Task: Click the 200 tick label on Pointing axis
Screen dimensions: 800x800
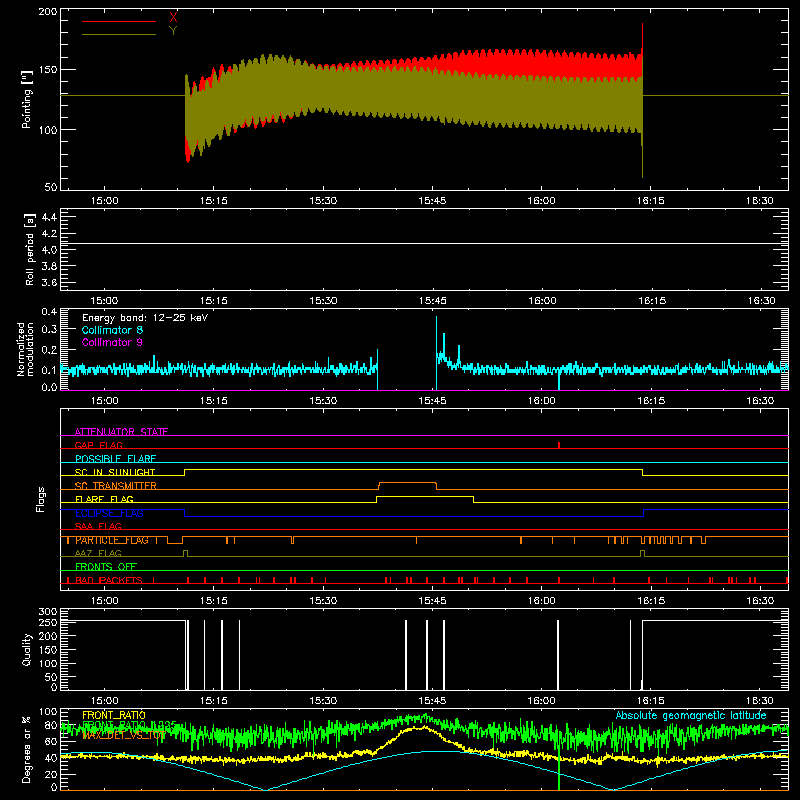Action: click(x=48, y=12)
